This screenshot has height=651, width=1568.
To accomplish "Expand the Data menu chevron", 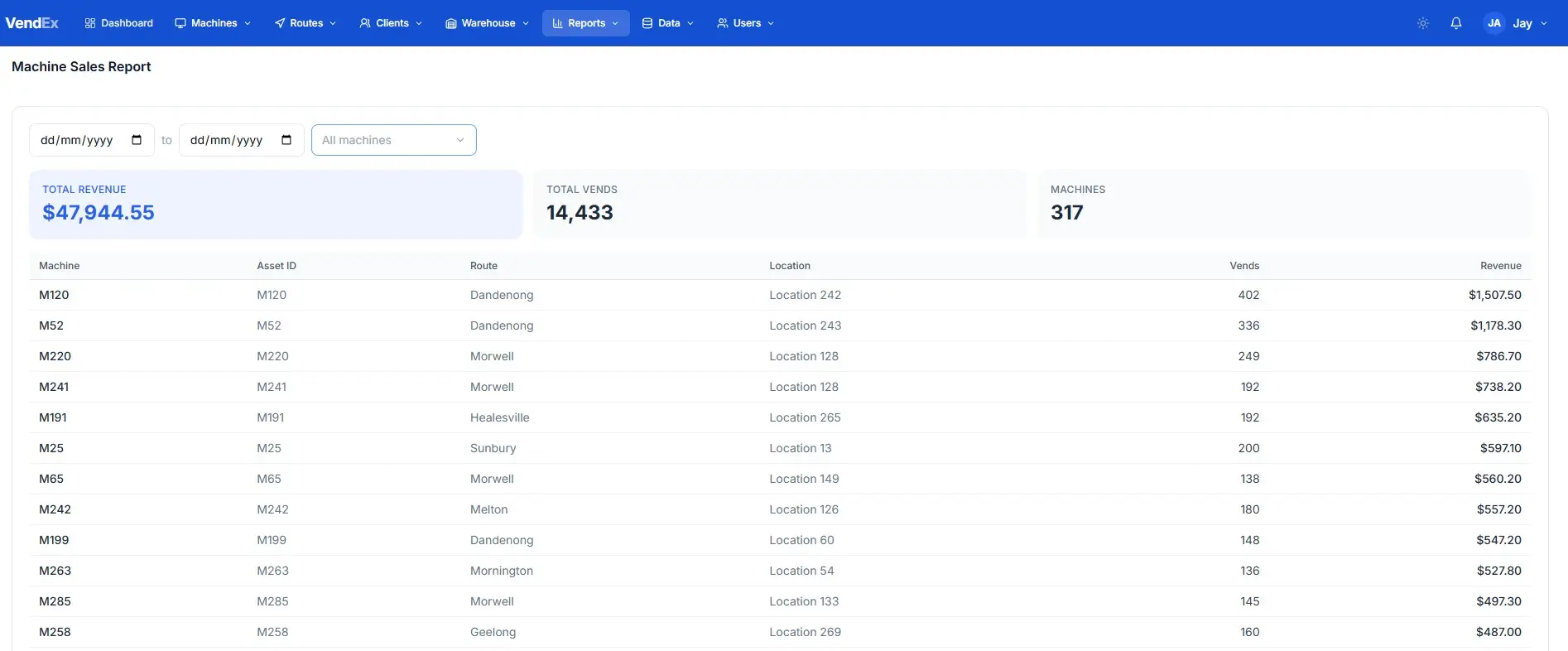I will click(690, 23).
